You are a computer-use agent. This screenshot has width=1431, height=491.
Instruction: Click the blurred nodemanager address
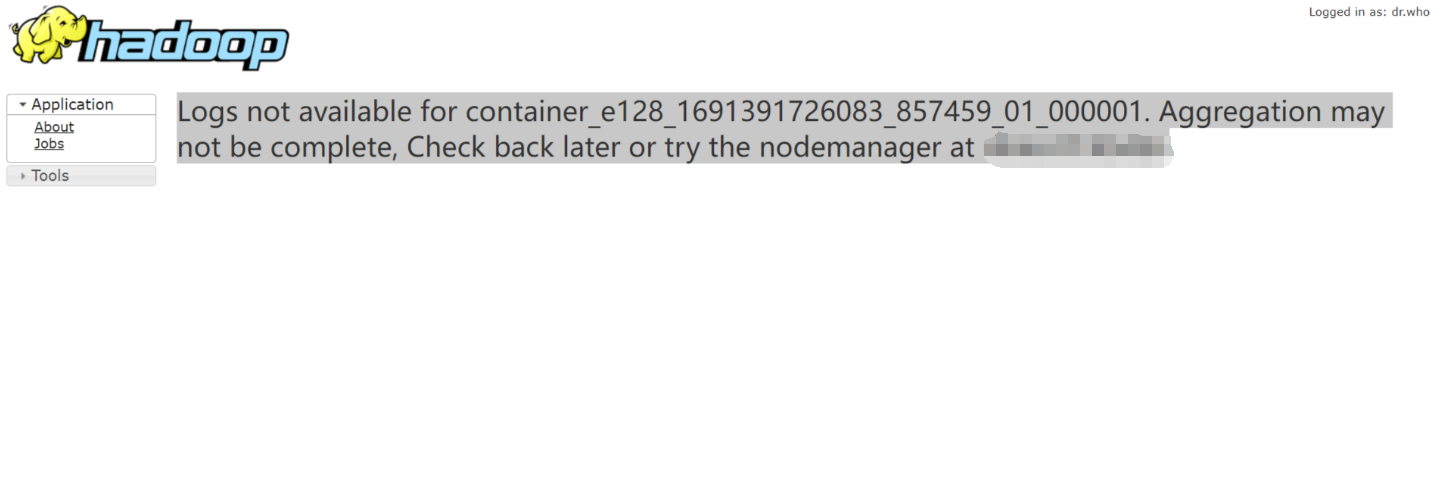coord(1076,149)
